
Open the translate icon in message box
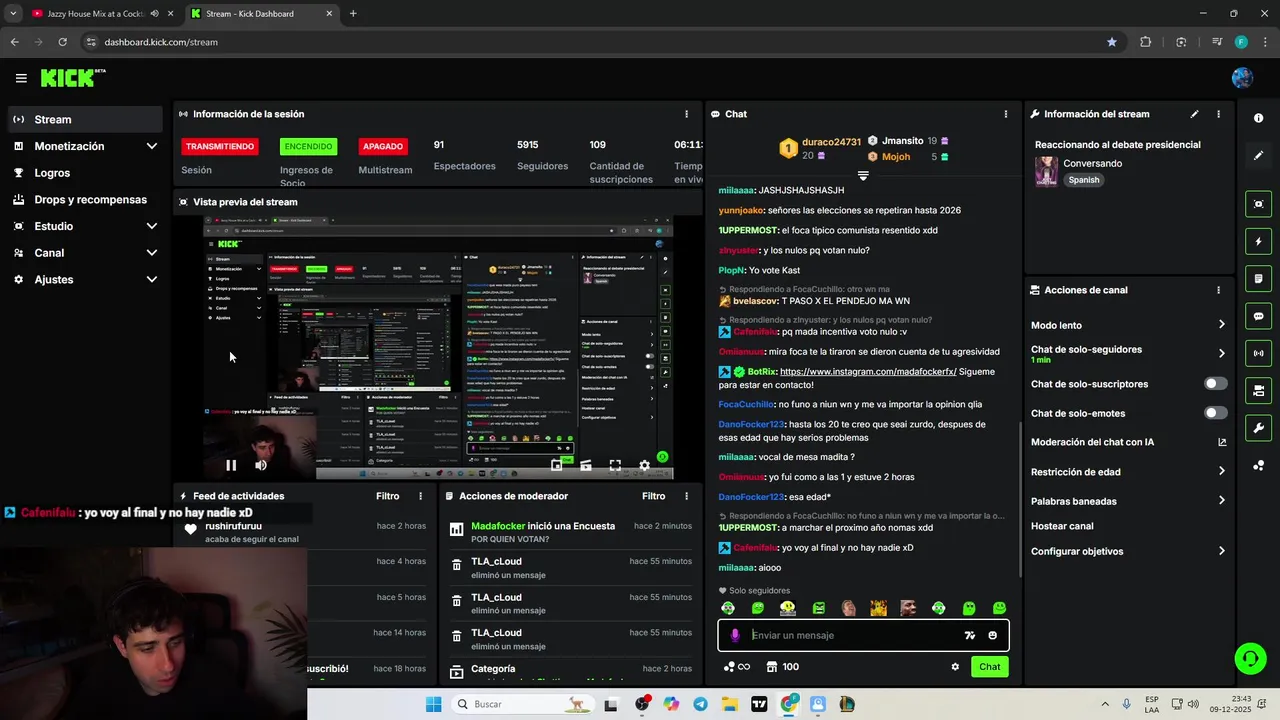click(x=969, y=635)
